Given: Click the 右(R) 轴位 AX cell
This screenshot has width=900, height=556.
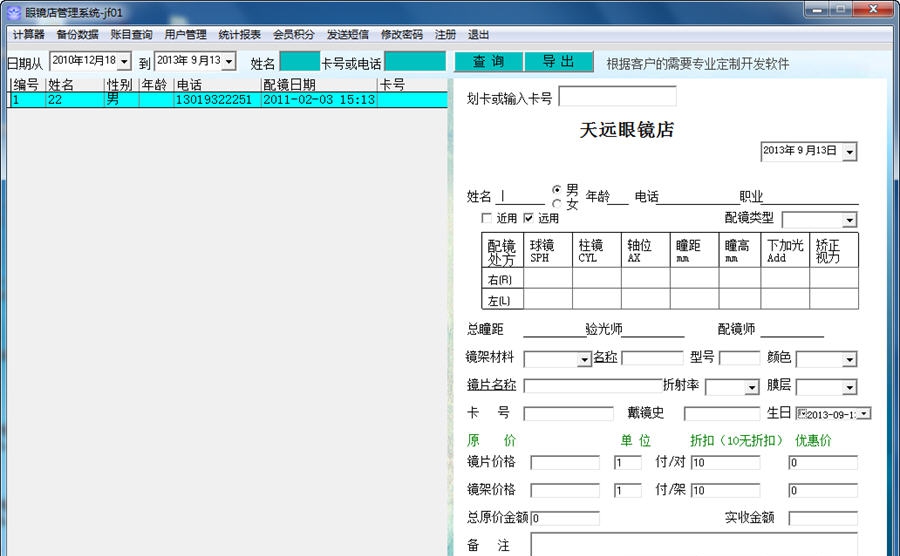Looking at the screenshot, I should [646, 278].
